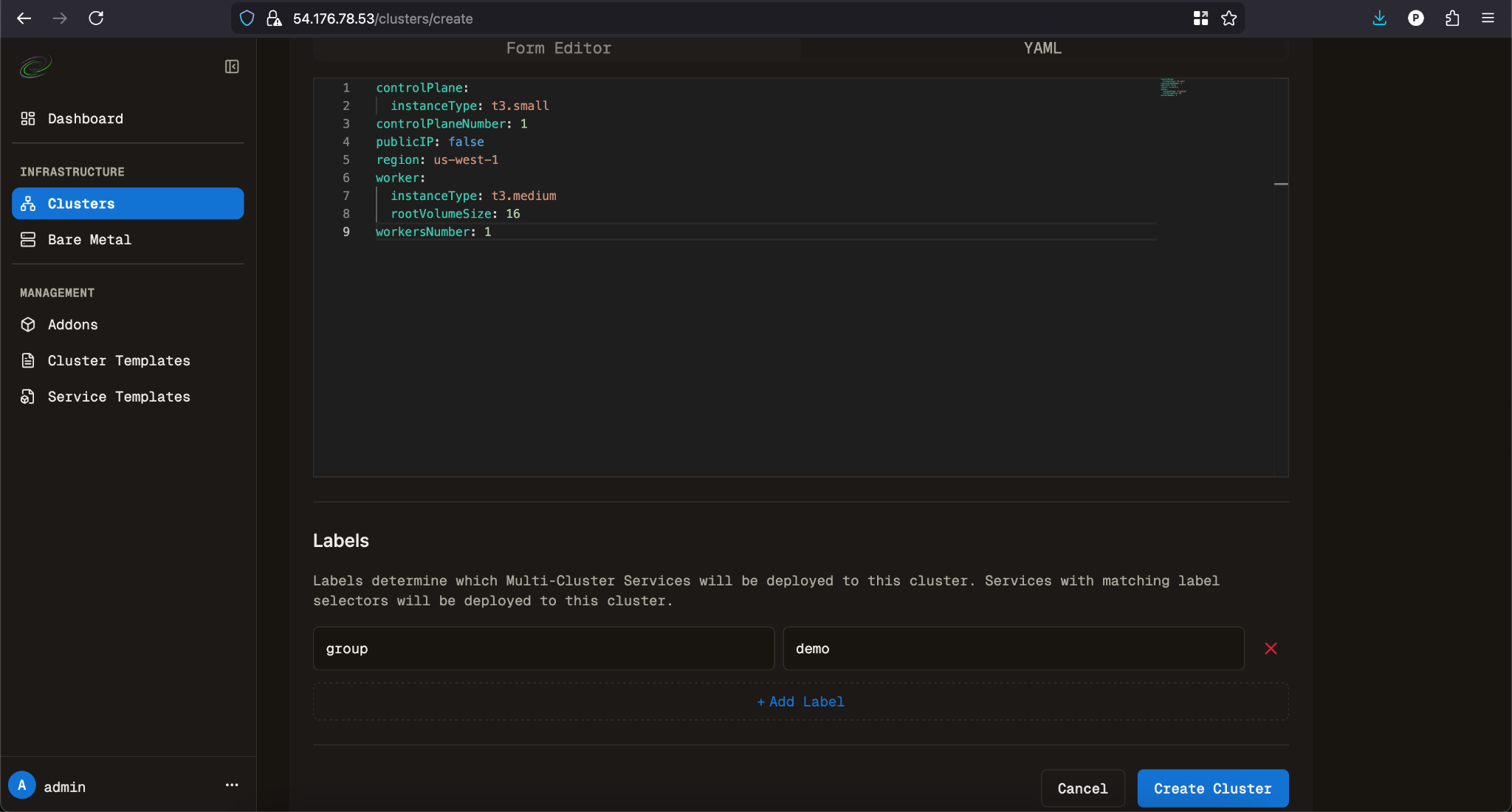Edit the label key field 'group'
1512x812 pixels.
543,648
